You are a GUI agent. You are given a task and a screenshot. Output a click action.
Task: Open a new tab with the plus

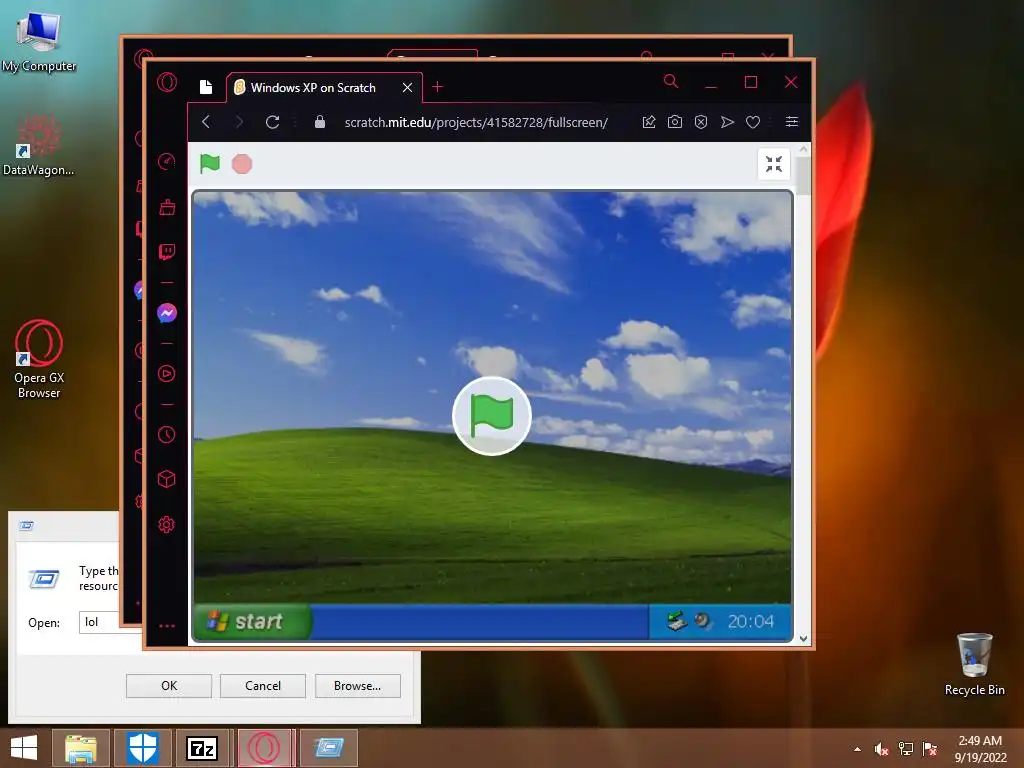(438, 87)
